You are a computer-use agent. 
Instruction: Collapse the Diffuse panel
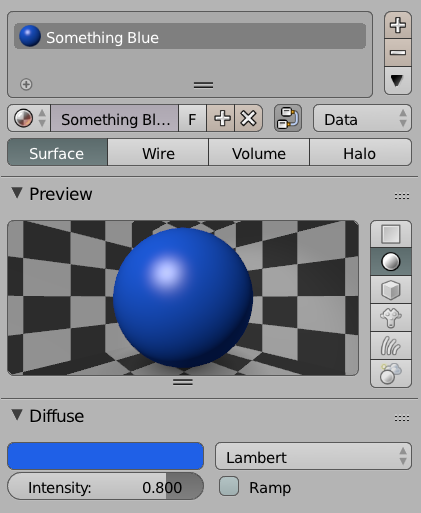[17, 415]
